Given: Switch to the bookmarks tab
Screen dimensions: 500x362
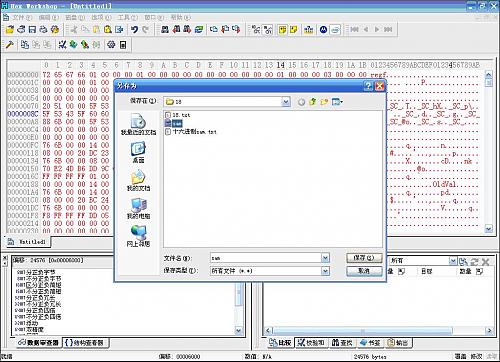Looking at the screenshot, I should click(371, 342).
